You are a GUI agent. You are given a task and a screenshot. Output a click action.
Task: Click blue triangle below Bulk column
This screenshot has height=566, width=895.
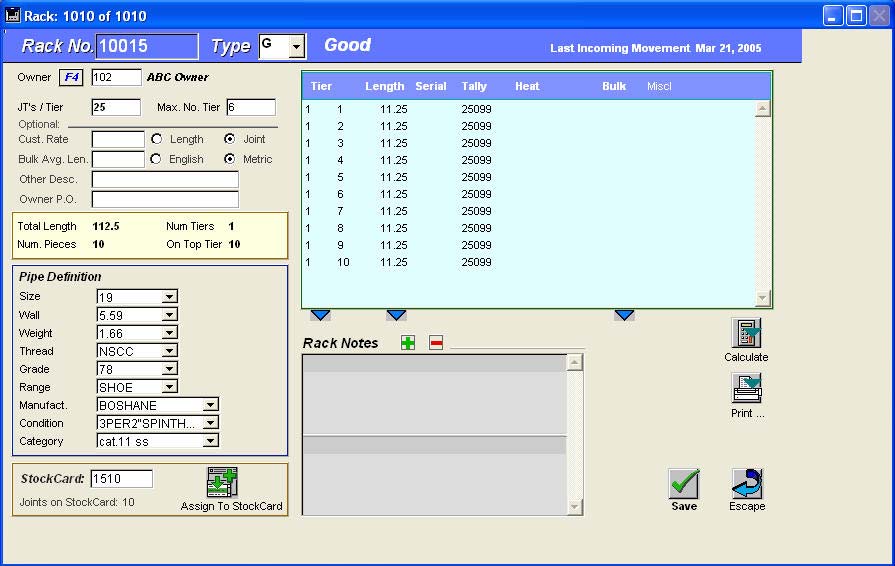point(624,315)
